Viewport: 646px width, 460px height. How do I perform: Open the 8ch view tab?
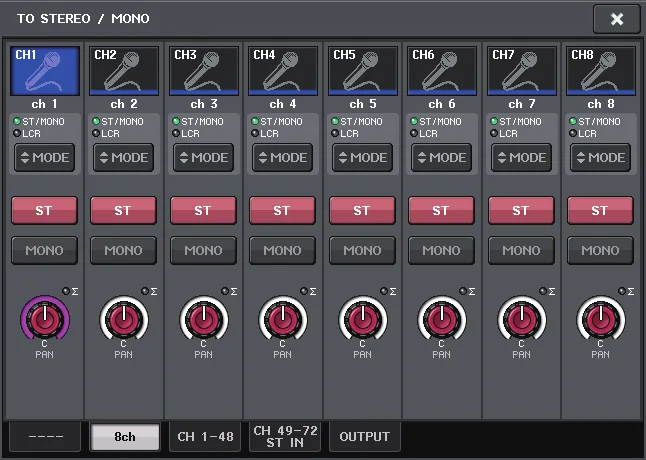click(125, 437)
